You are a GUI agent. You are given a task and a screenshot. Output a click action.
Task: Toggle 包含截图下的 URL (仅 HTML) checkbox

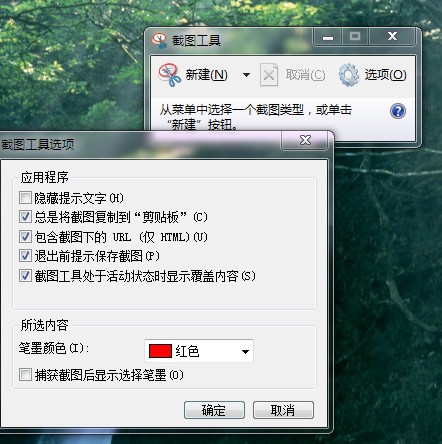pos(25,236)
